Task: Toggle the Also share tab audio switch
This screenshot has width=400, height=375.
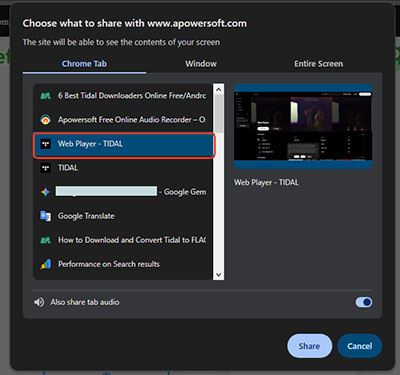Action: coord(364,302)
